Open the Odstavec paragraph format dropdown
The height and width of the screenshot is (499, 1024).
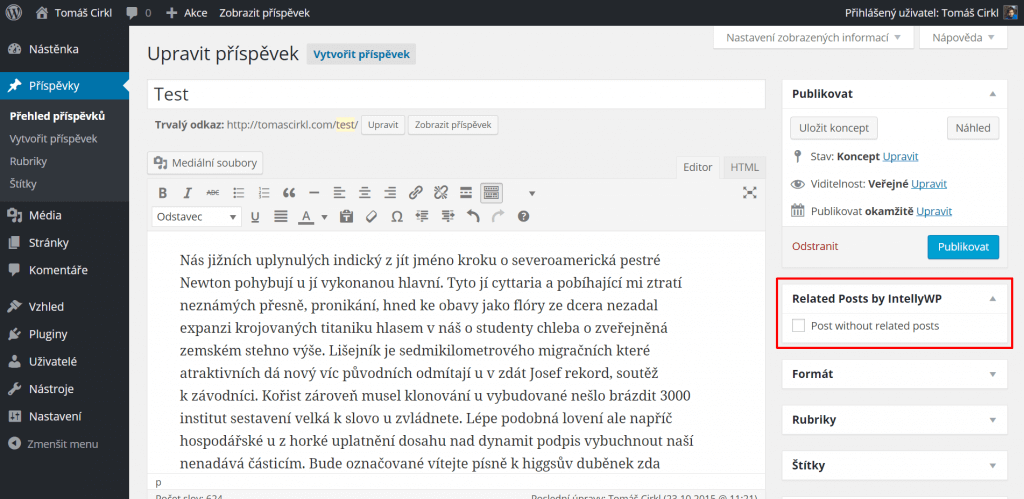point(197,216)
